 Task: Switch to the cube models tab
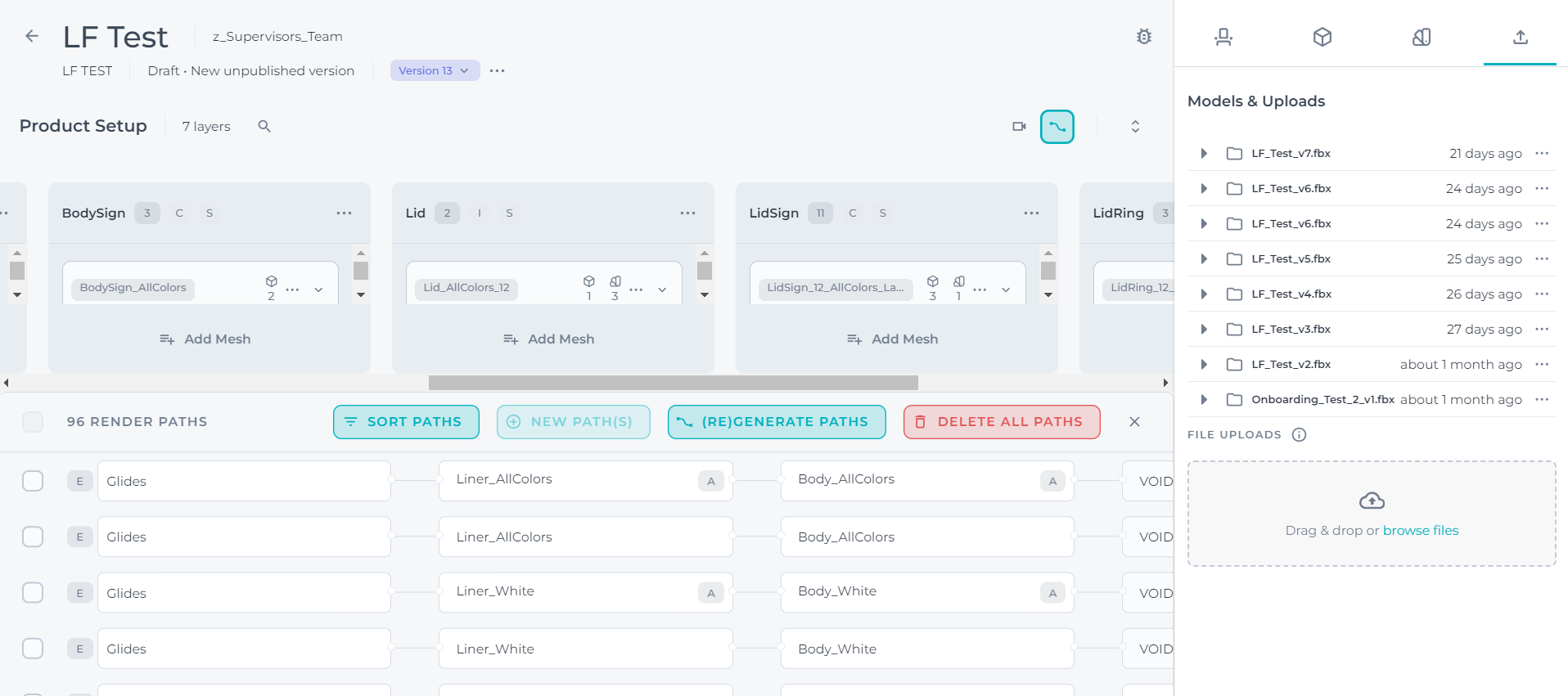(x=1322, y=37)
